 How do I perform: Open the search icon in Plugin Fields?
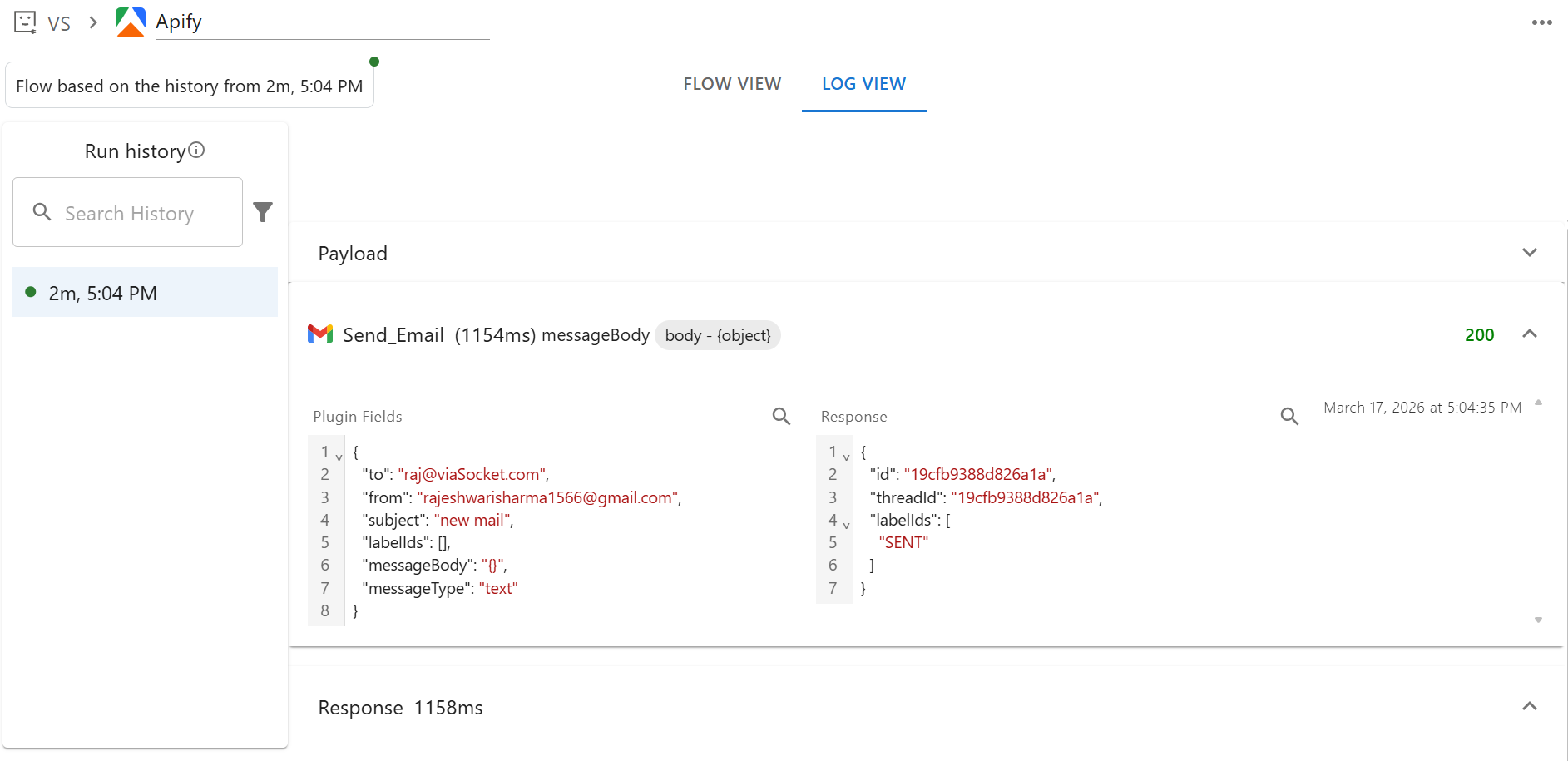[x=780, y=416]
